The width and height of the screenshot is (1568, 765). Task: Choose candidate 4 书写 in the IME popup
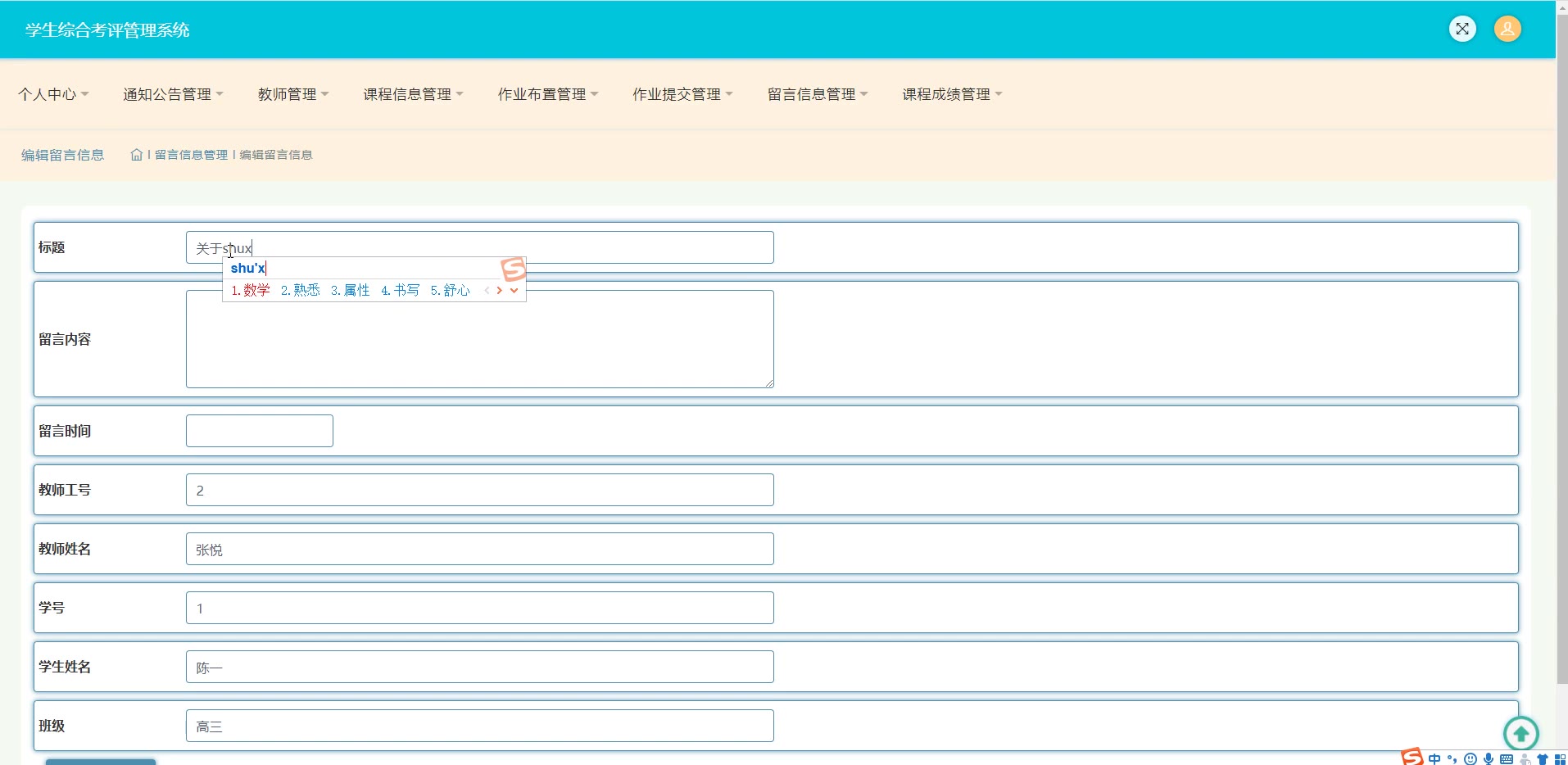(401, 290)
